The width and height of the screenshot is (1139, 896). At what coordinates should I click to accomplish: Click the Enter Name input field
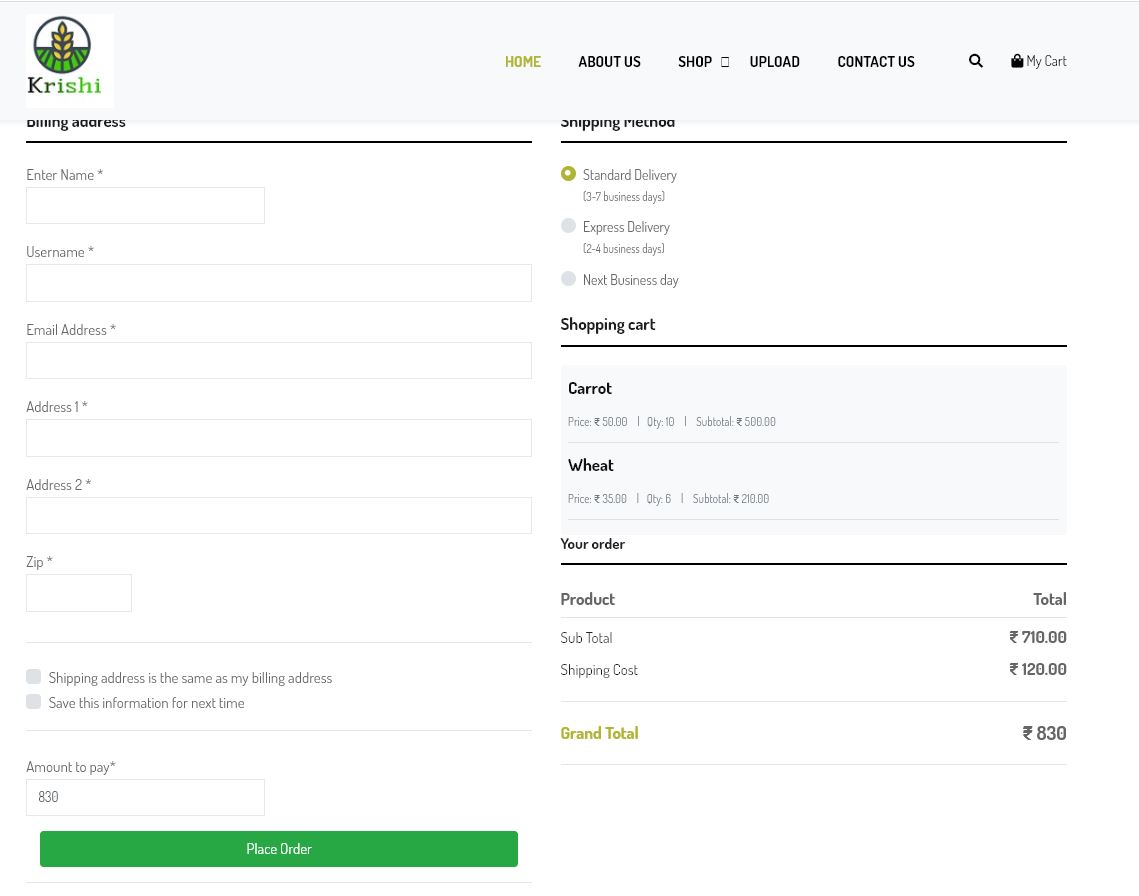click(x=145, y=205)
